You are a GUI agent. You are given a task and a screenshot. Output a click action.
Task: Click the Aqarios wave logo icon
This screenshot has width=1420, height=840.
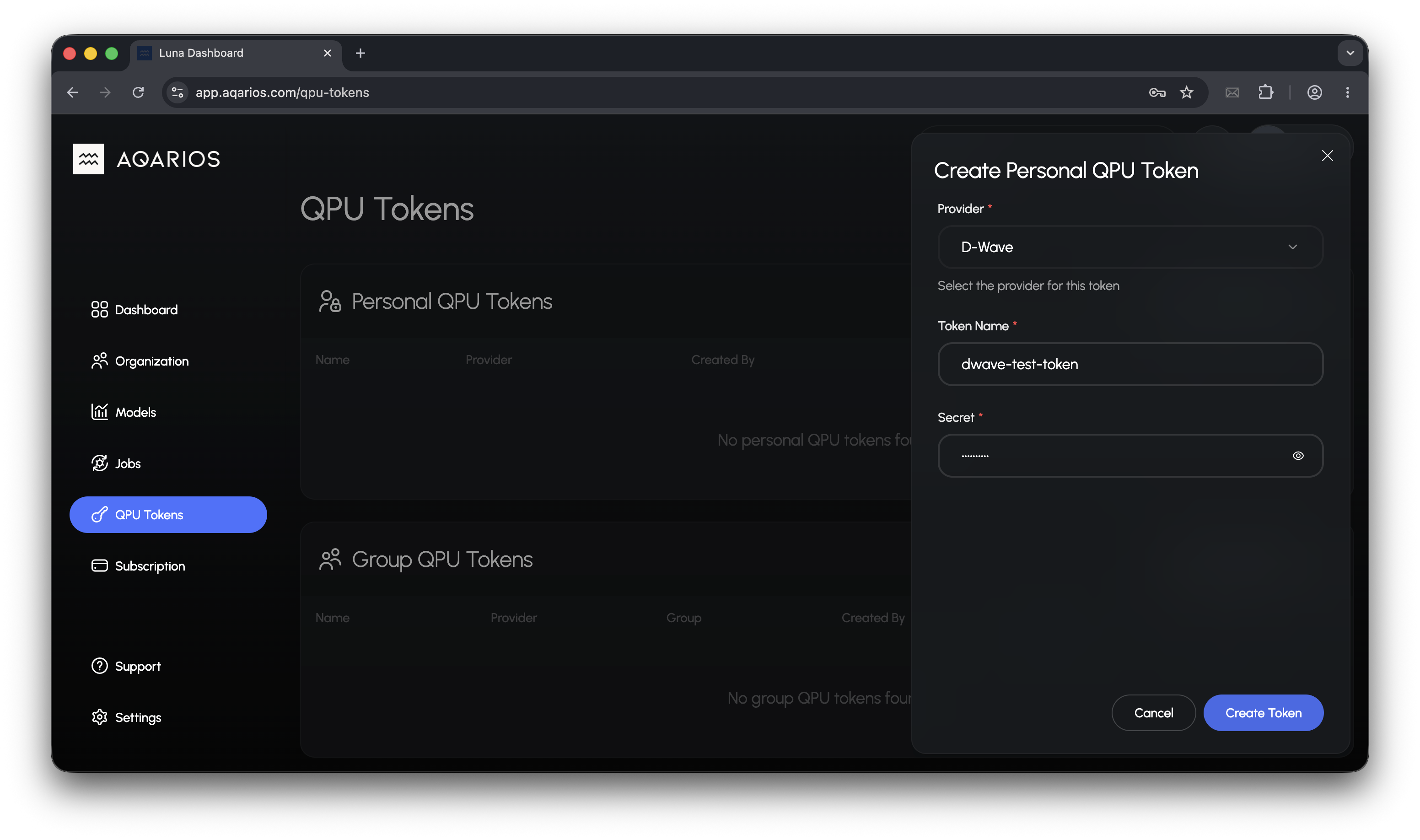tap(88, 159)
